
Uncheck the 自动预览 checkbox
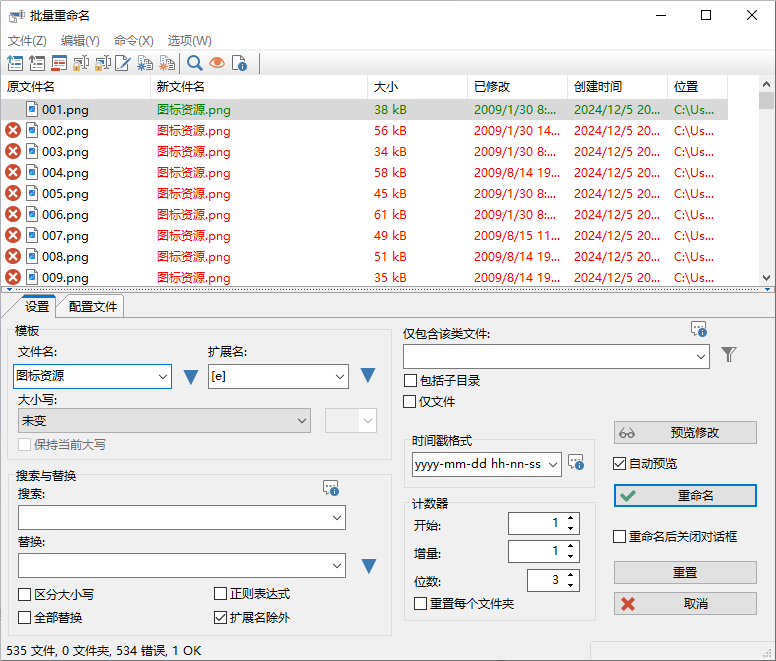click(619, 464)
